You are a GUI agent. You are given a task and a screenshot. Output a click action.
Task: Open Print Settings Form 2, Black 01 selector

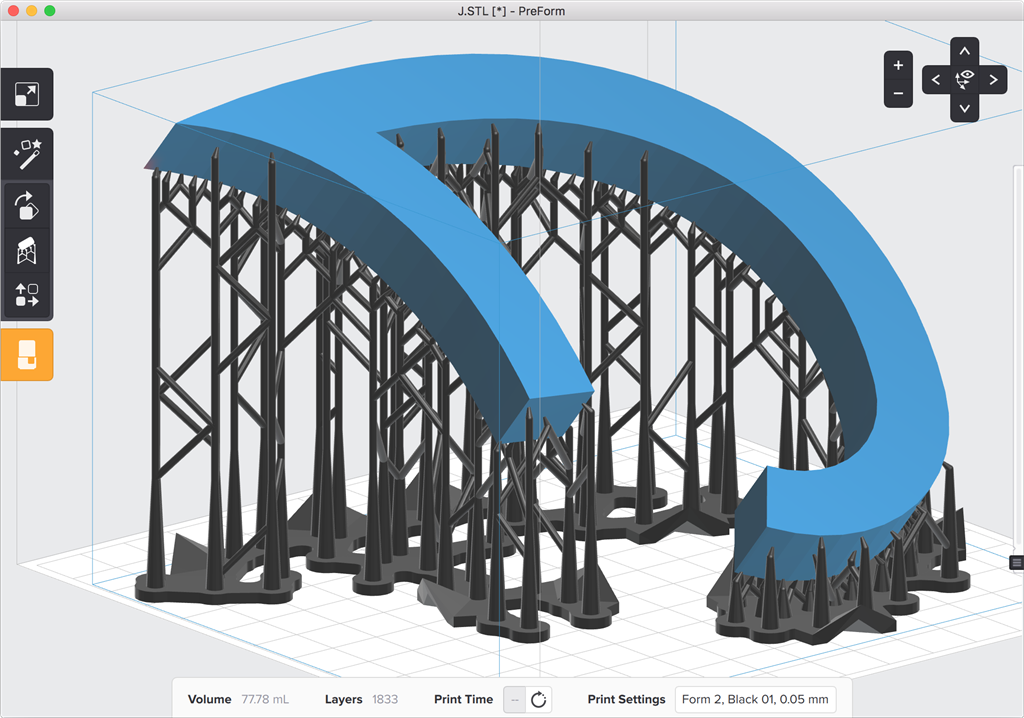coord(755,699)
